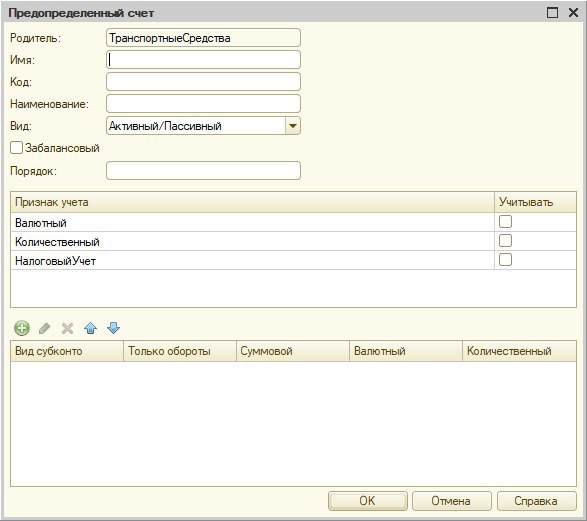
Task: Enable the Забалансовый checkbox
Action: point(16,148)
